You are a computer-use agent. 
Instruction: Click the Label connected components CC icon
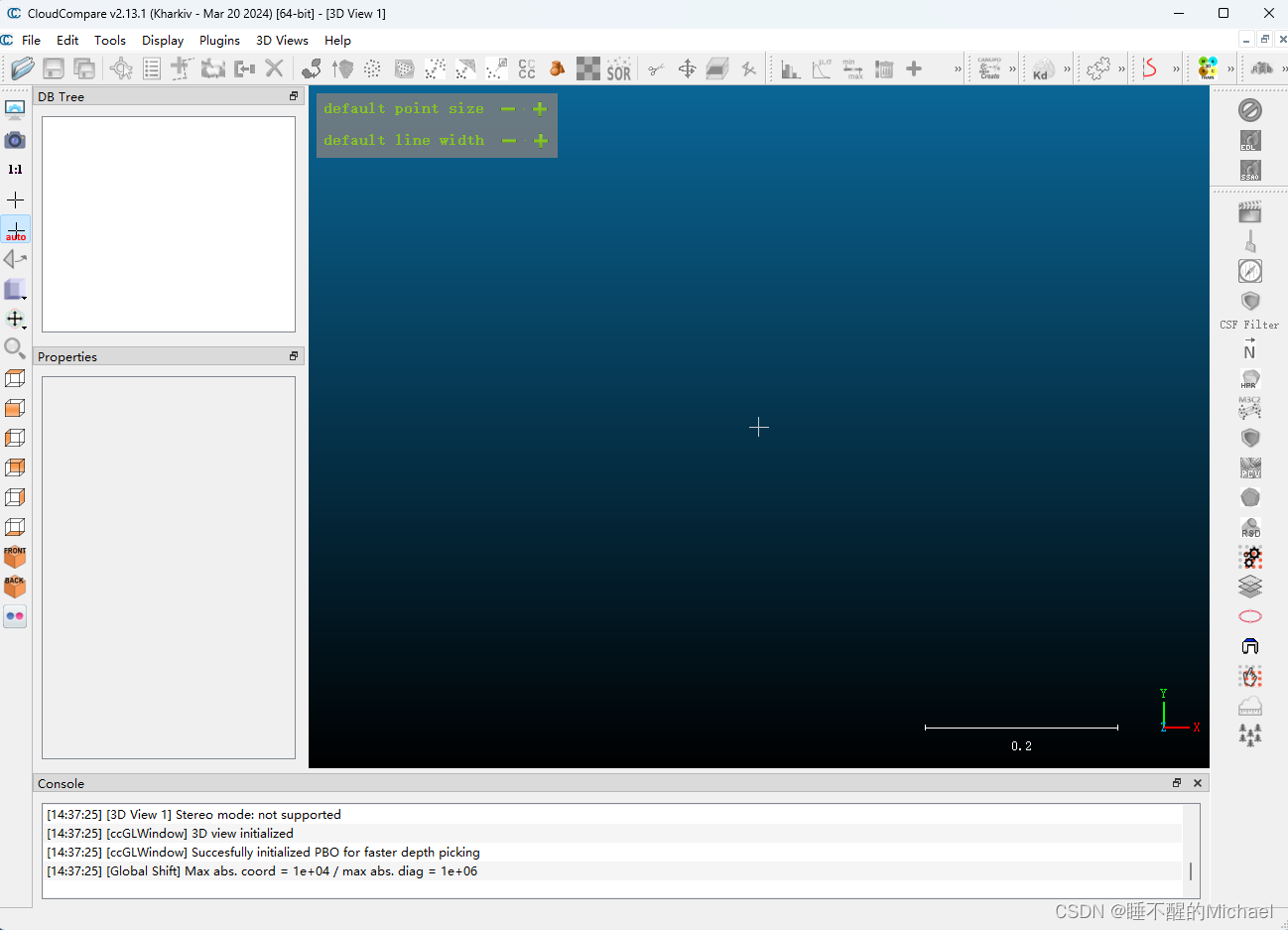click(x=527, y=68)
